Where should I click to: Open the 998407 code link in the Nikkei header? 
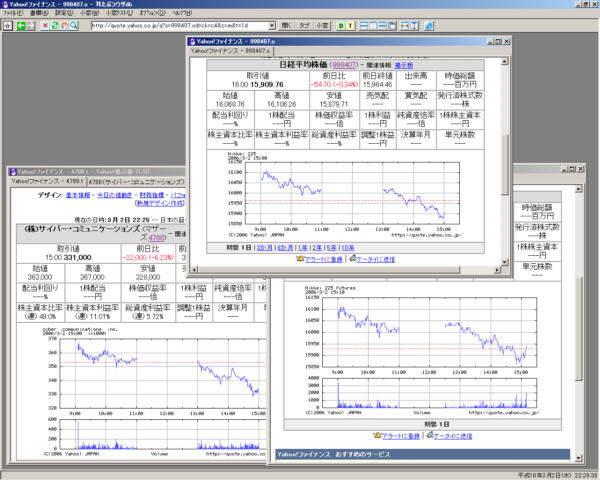(344, 65)
